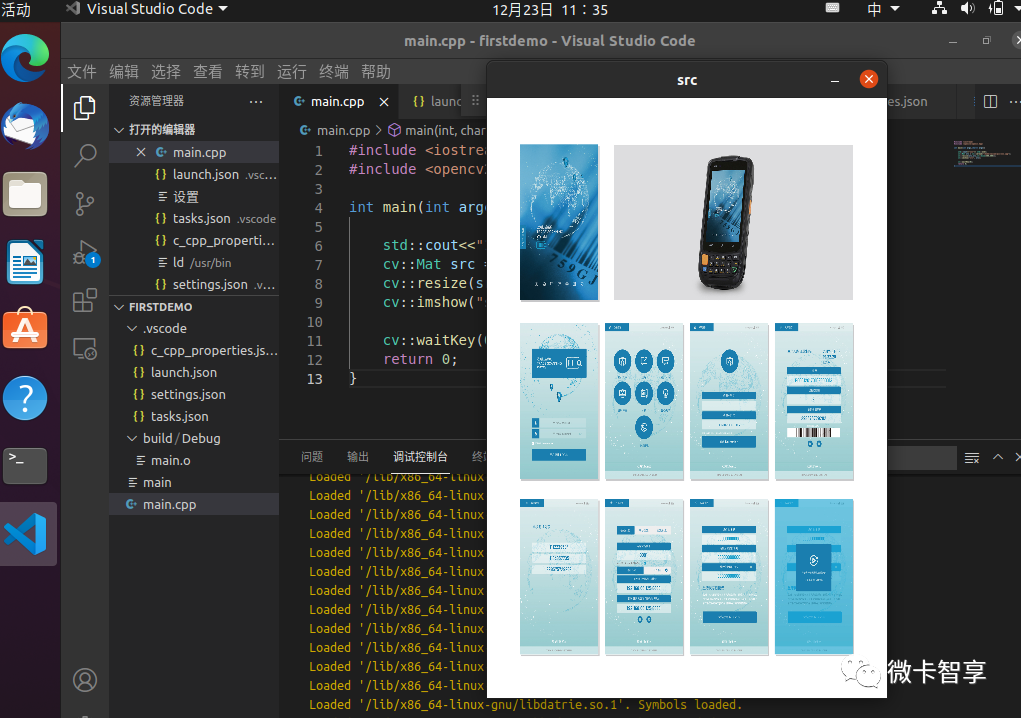Image resolution: width=1021 pixels, height=718 pixels.
Task: Open Ubuntu Software from the dock
Action: pyautogui.click(x=25, y=329)
